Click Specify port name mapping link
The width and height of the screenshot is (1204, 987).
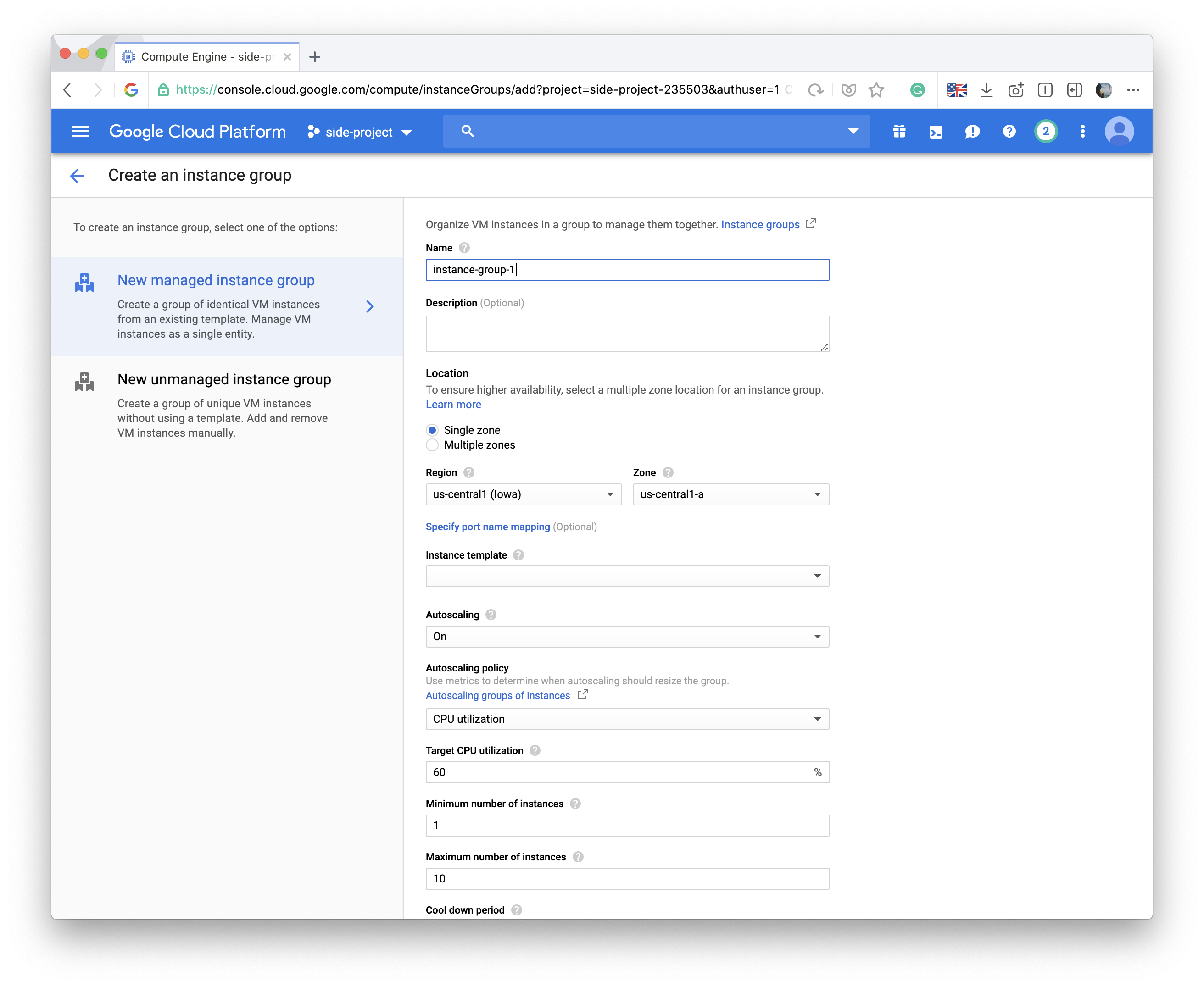pyautogui.click(x=487, y=527)
